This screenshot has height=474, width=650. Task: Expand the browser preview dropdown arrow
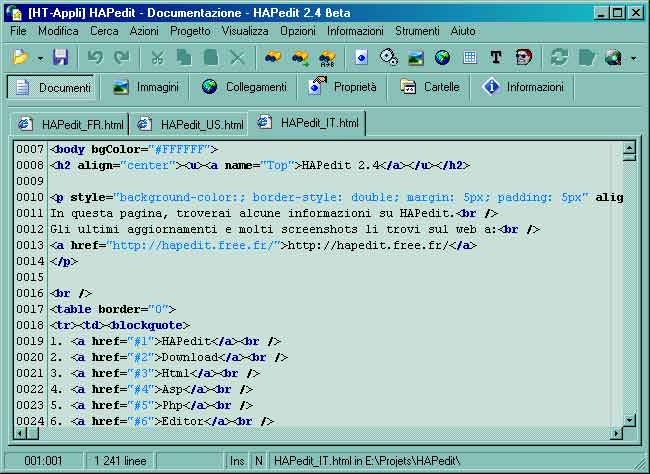pos(634,58)
